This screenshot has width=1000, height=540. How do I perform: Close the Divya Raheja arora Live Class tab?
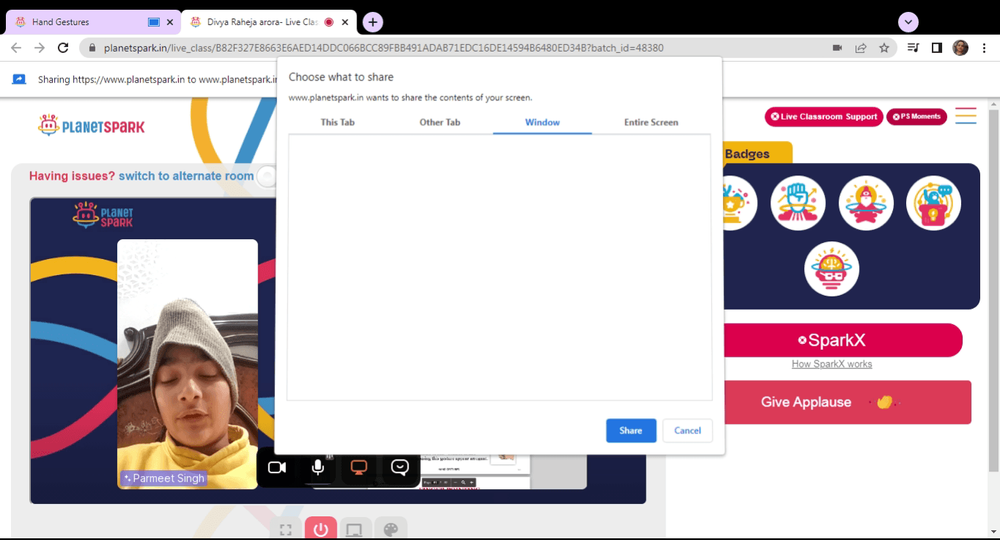345,22
